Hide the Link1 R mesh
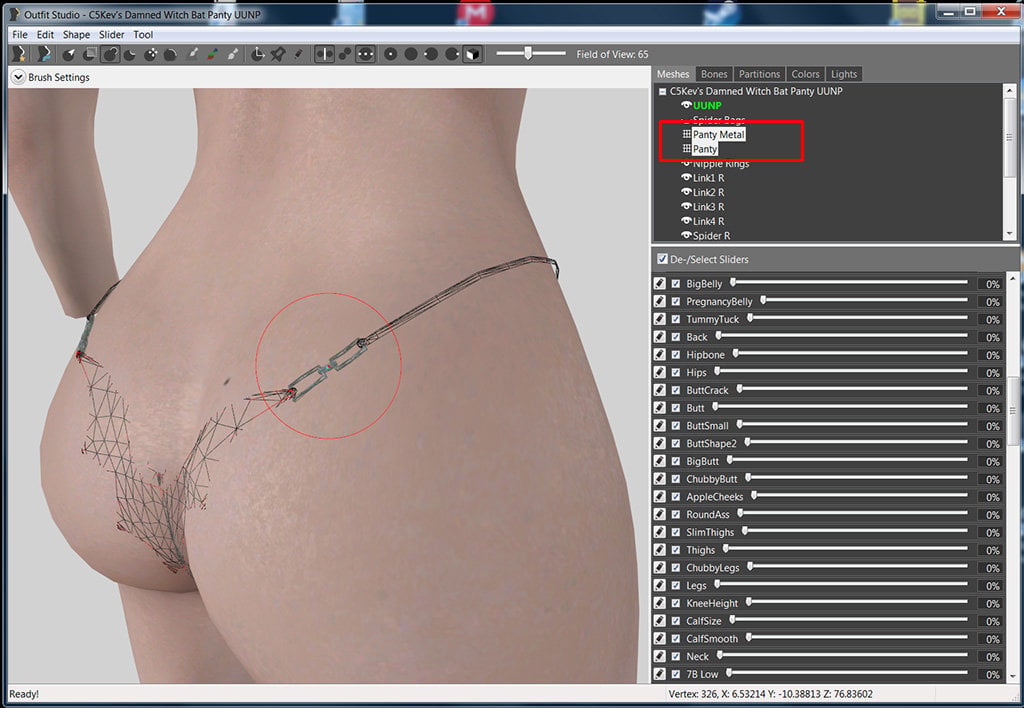Screen dimensions: 1024x708 [686, 178]
